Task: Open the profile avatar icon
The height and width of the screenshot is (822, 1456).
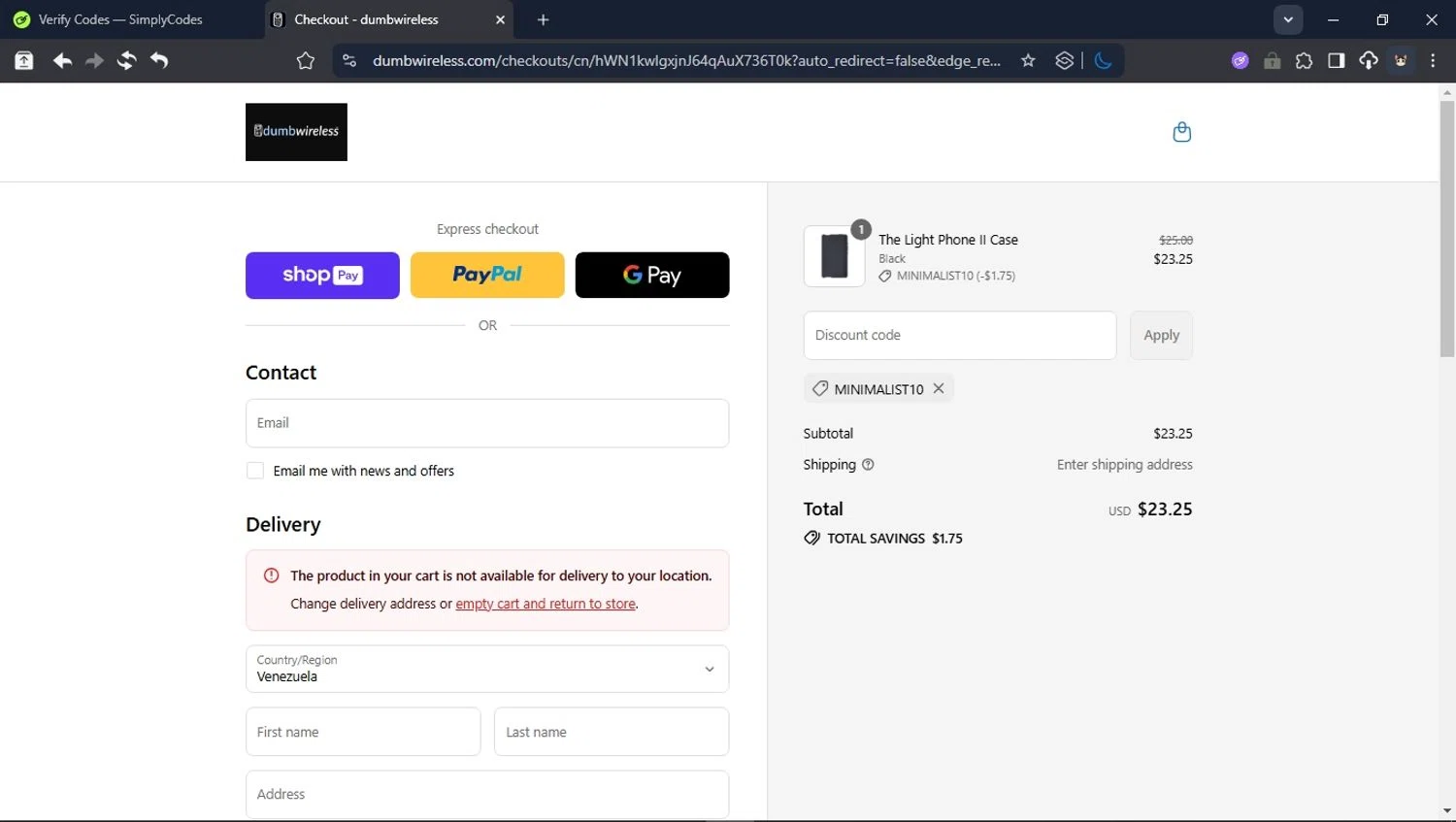Action: [1401, 61]
